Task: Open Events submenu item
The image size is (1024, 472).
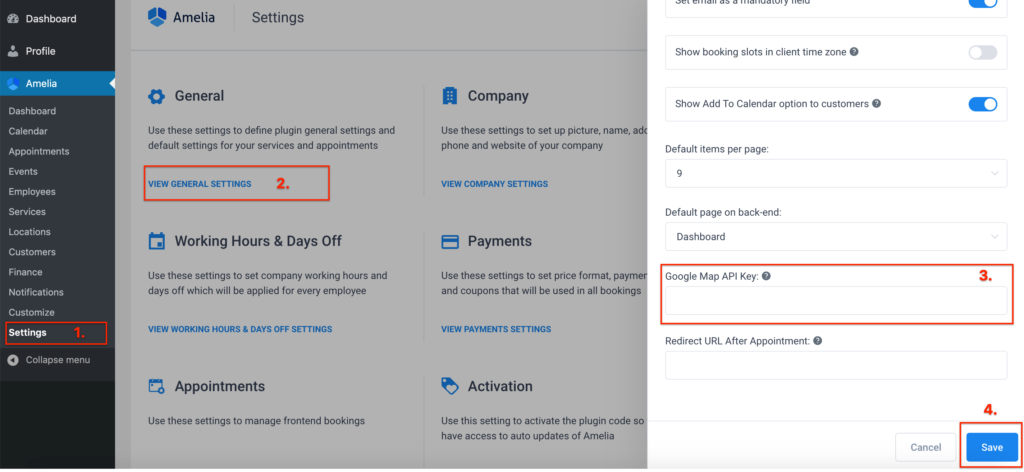Action: click(23, 172)
